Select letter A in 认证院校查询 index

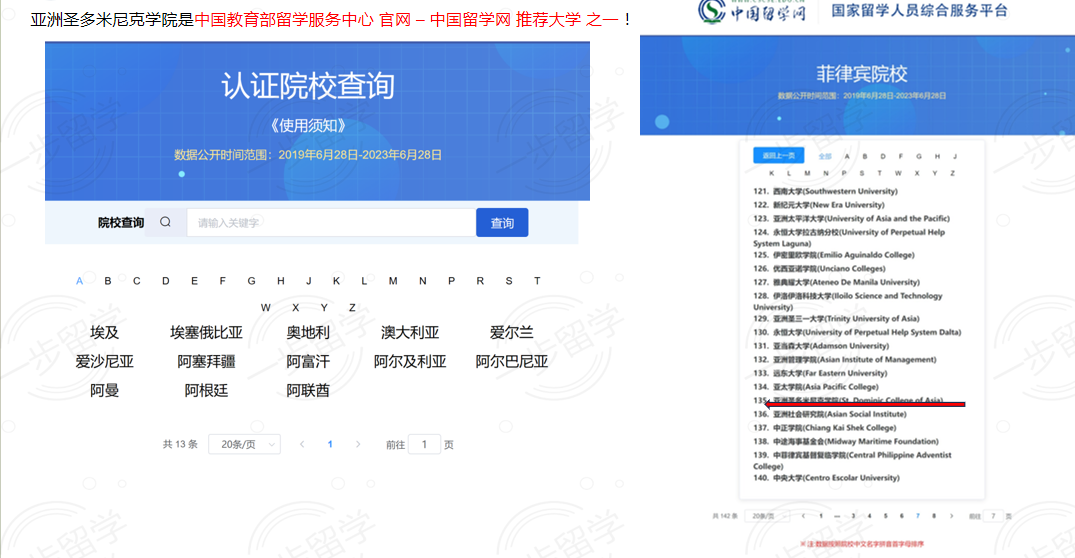point(80,281)
